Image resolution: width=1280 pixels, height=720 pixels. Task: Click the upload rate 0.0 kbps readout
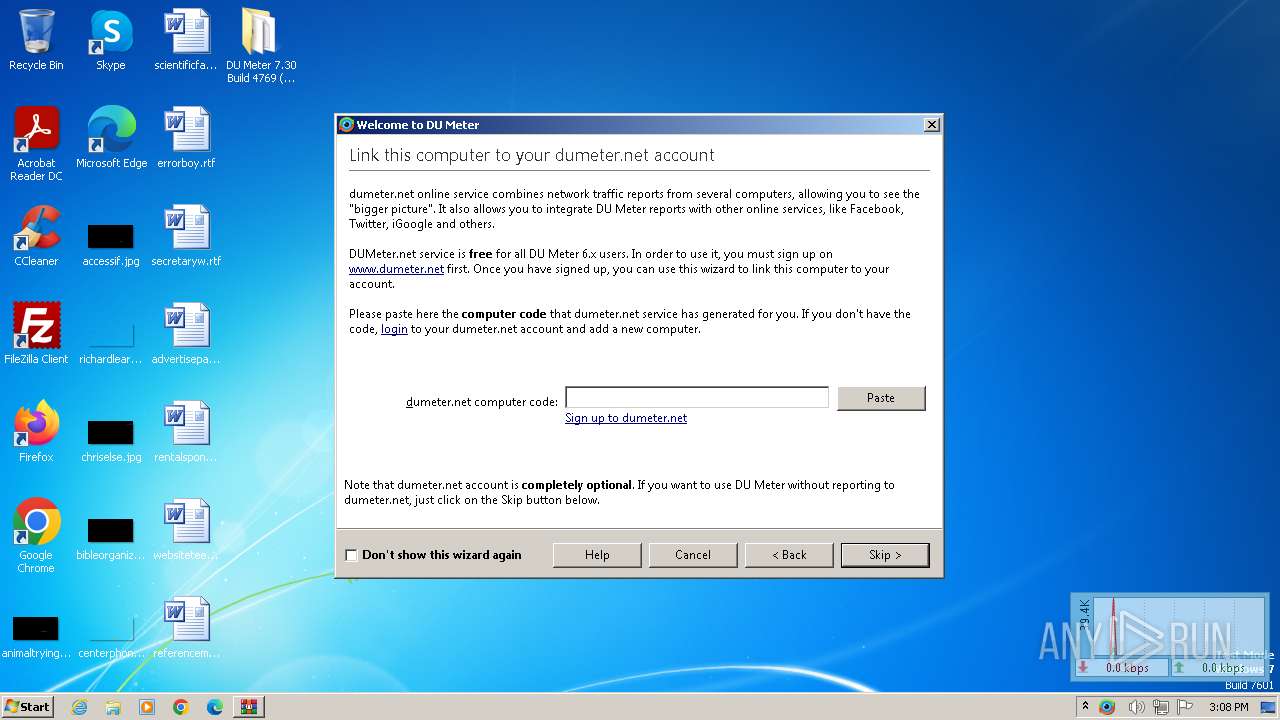tap(1219, 667)
